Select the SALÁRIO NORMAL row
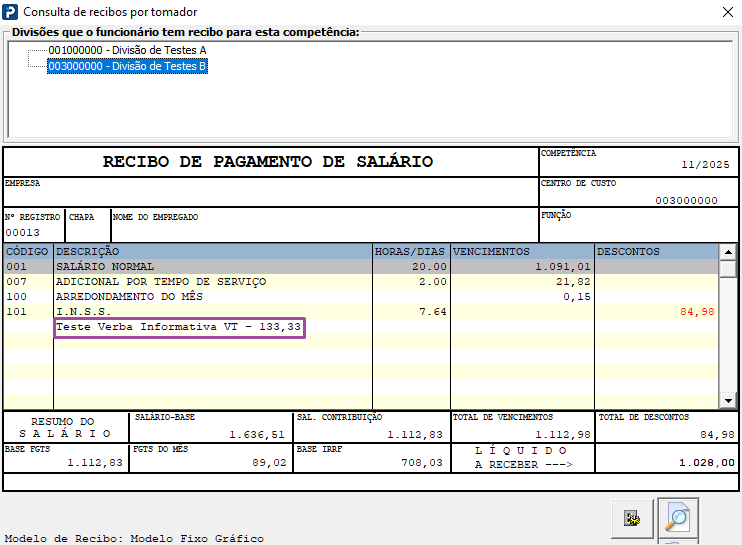 click(361, 267)
